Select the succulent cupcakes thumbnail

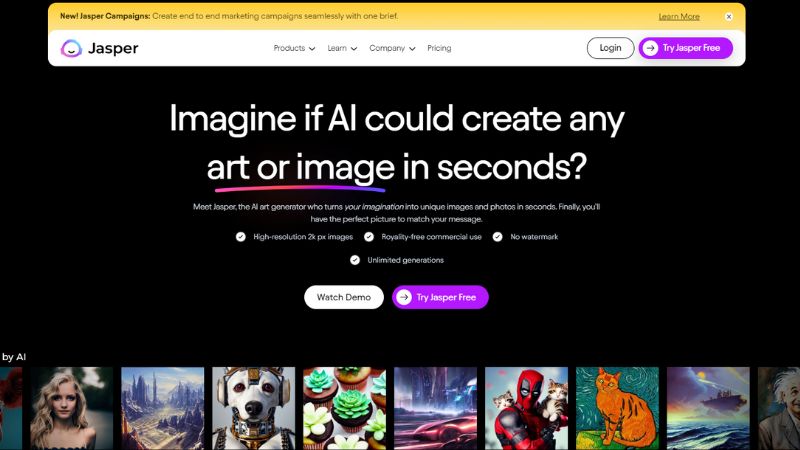tap(344, 408)
